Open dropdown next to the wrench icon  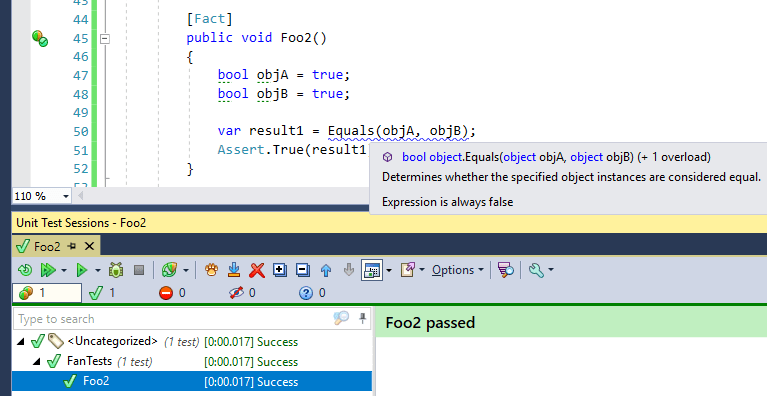click(551, 270)
